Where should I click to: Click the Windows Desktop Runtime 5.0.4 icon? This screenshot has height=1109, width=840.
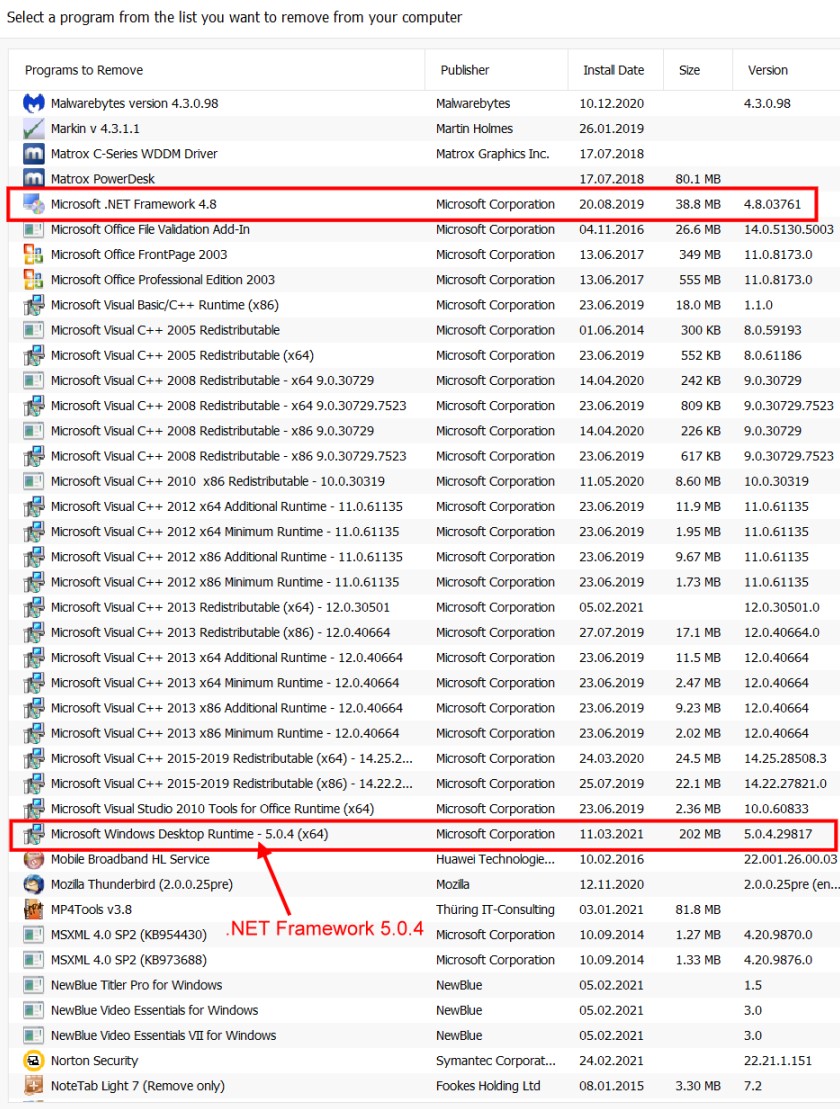point(33,834)
